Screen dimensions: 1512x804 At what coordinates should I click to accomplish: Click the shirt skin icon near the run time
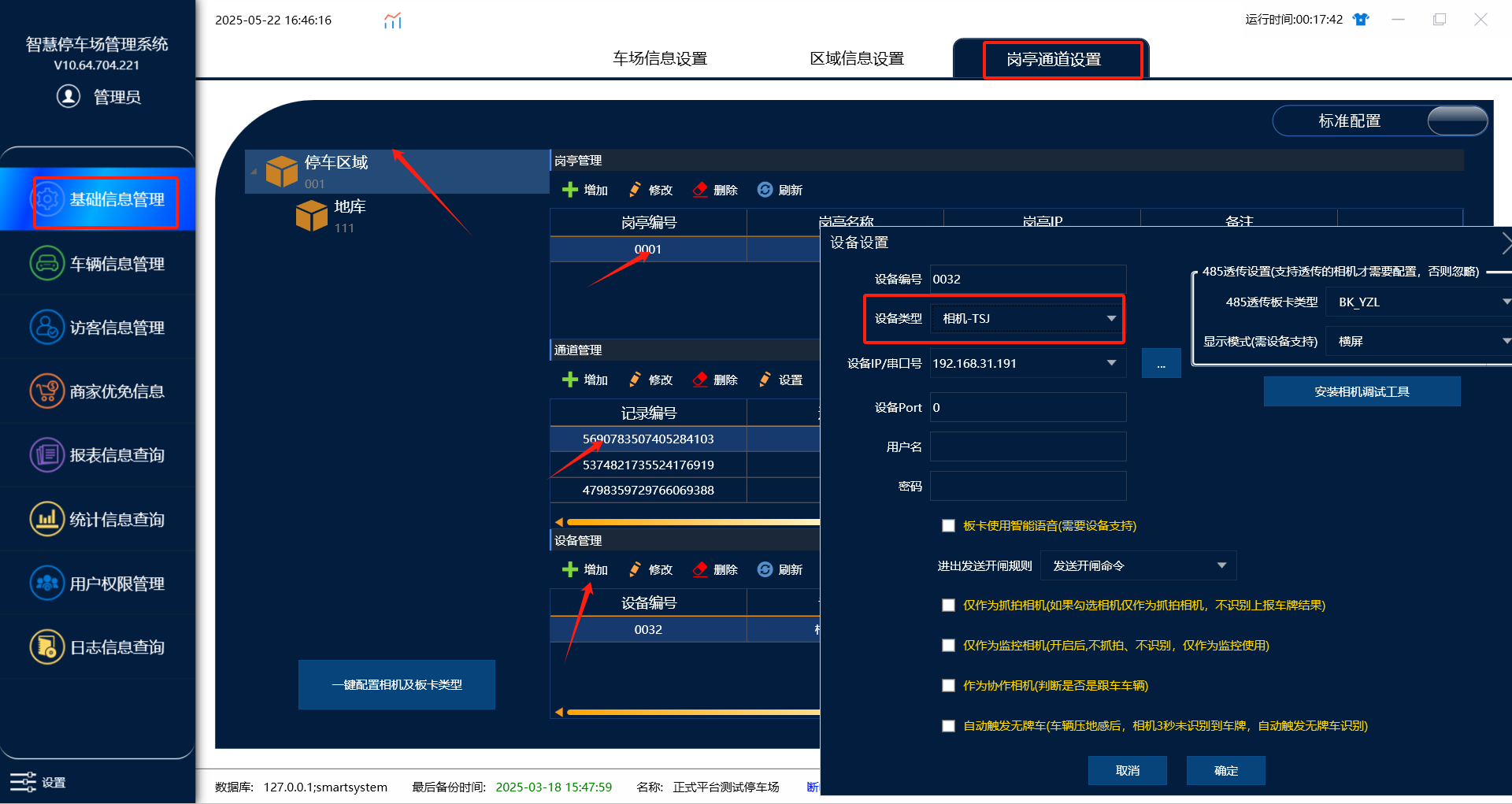[x=1361, y=20]
